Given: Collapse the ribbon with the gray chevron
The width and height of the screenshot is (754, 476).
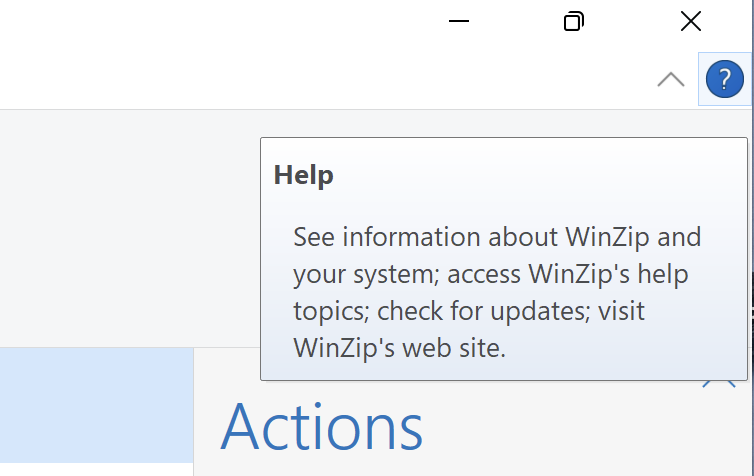Looking at the screenshot, I should point(671,79).
